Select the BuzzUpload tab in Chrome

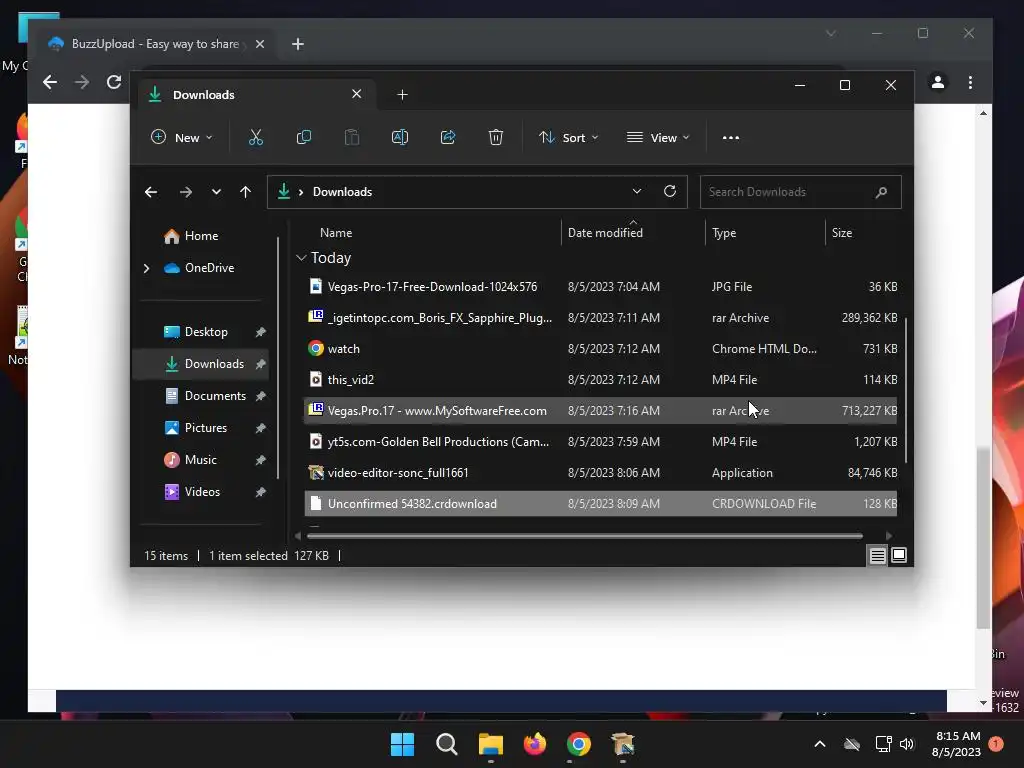click(157, 44)
